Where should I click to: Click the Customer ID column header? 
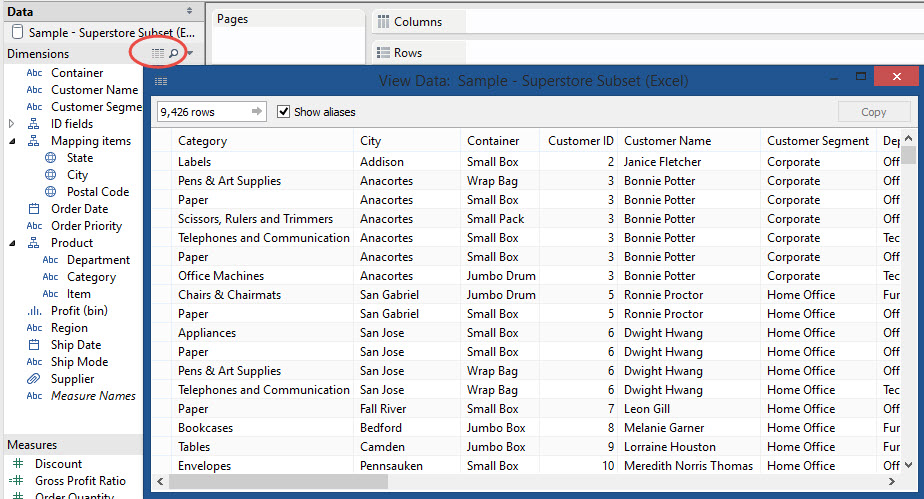pos(580,141)
